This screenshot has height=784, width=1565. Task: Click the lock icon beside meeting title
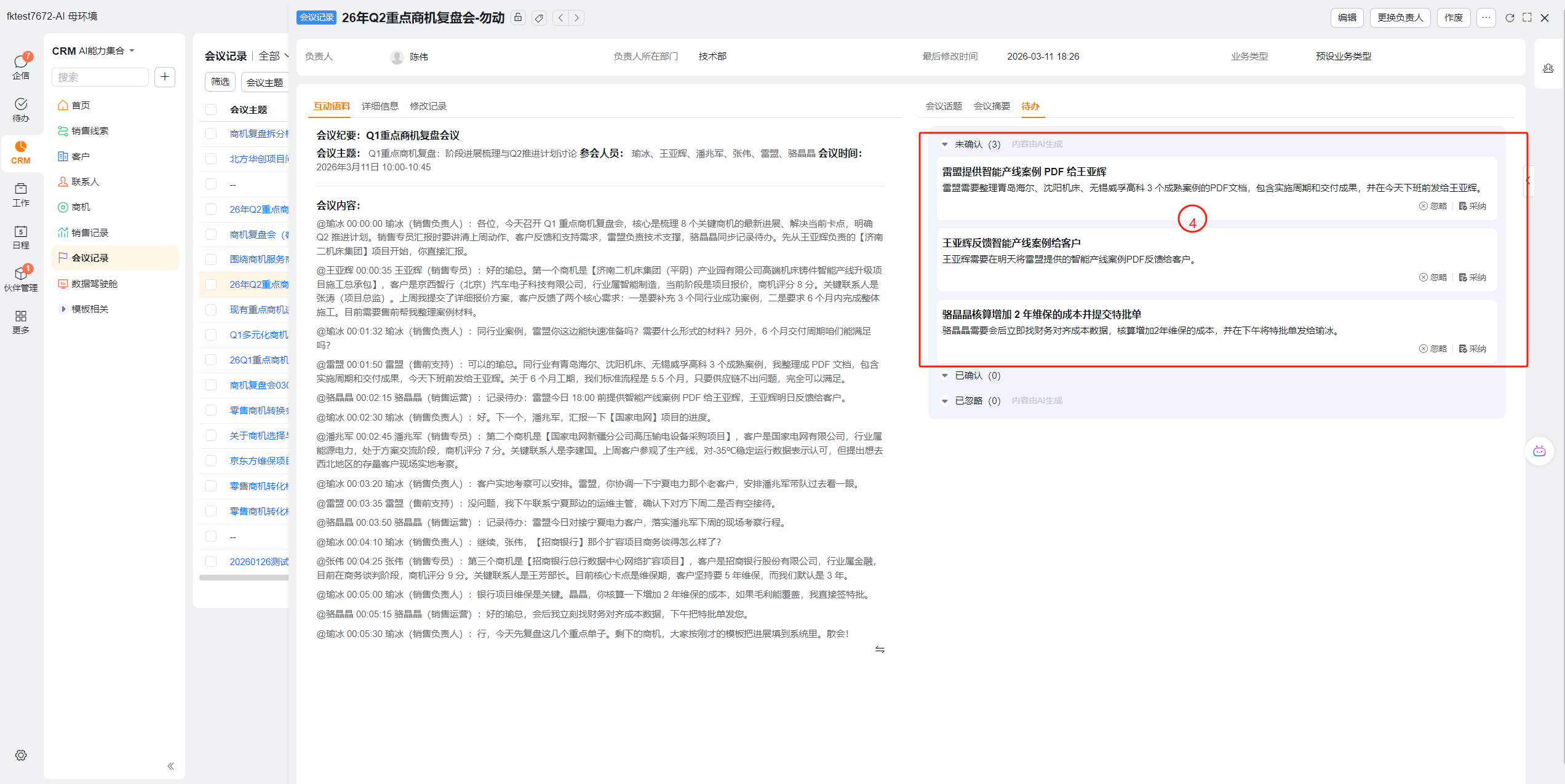518,18
